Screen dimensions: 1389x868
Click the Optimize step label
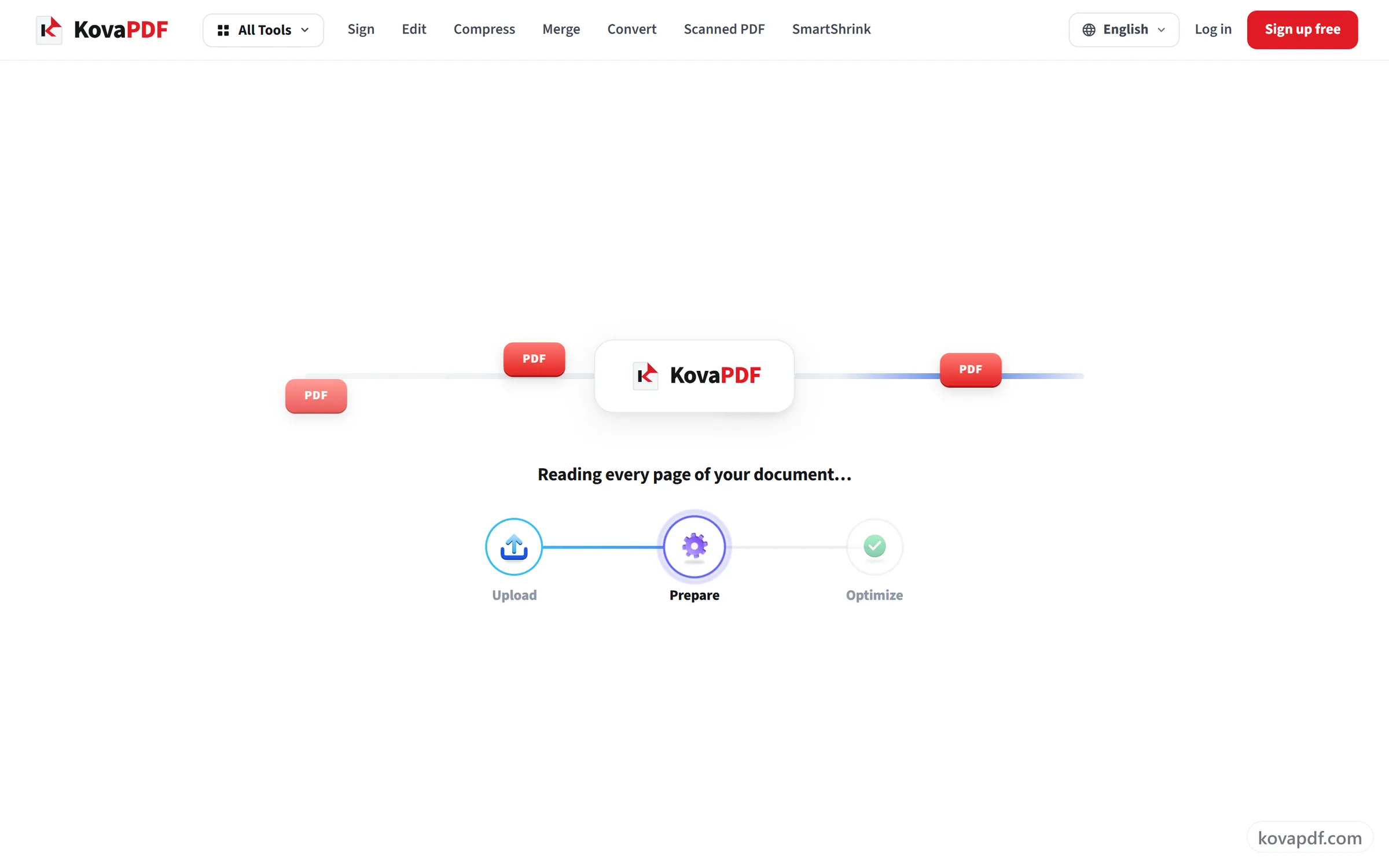[874, 595]
